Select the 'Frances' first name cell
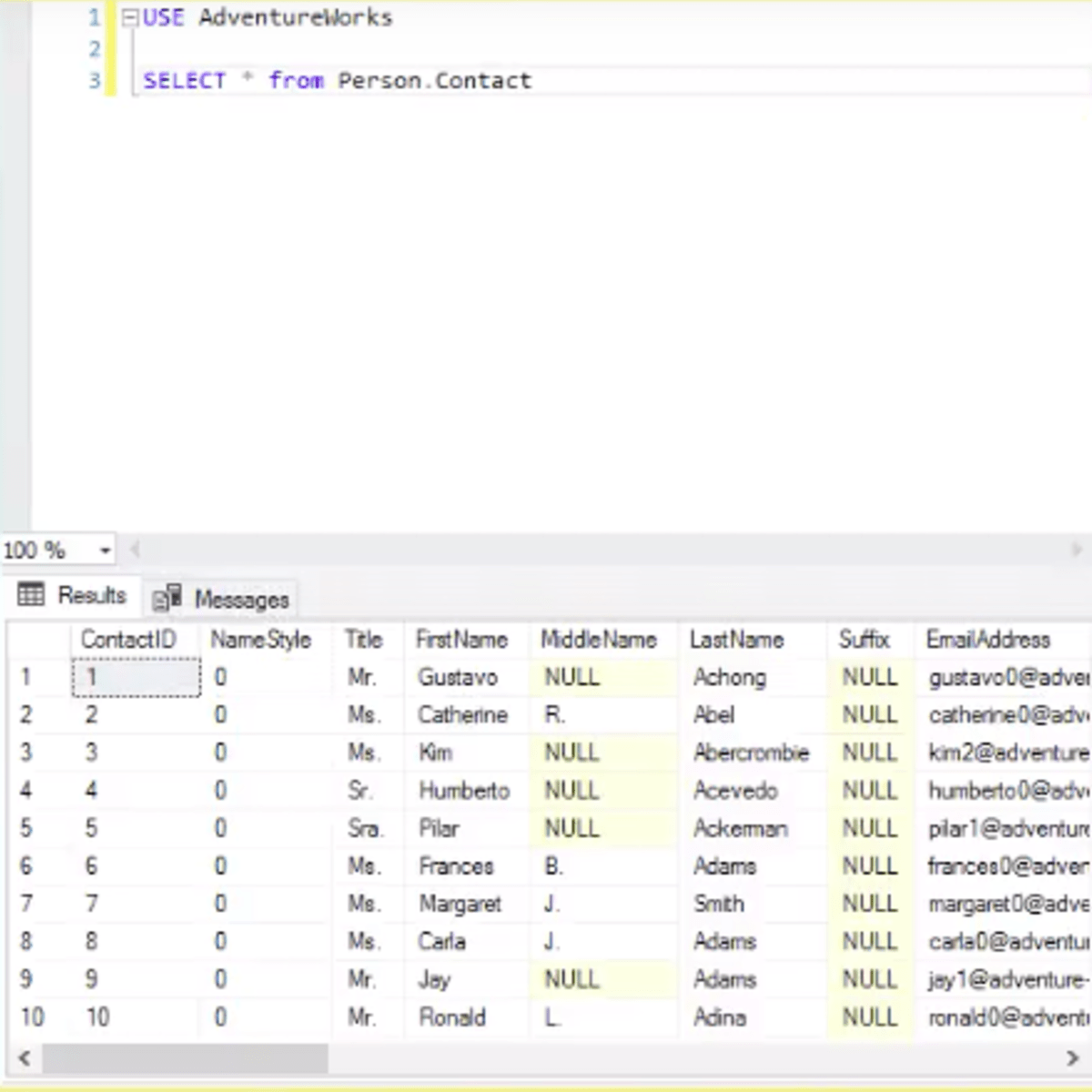1092x1092 pixels. click(467, 866)
